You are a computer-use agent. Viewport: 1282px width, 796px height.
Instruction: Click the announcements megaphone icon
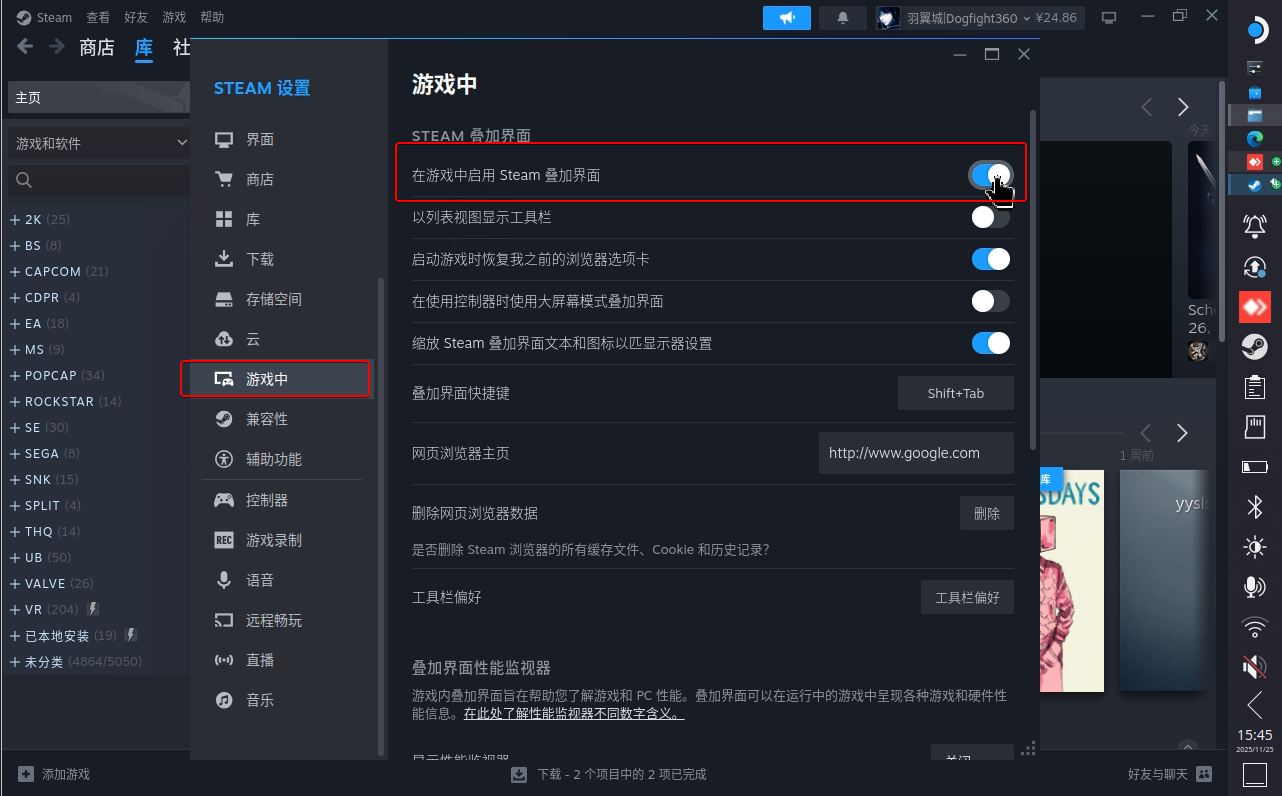tap(786, 18)
